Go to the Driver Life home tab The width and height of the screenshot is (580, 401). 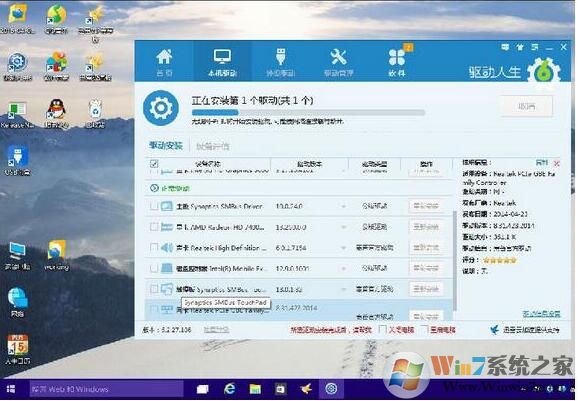point(164,62)
